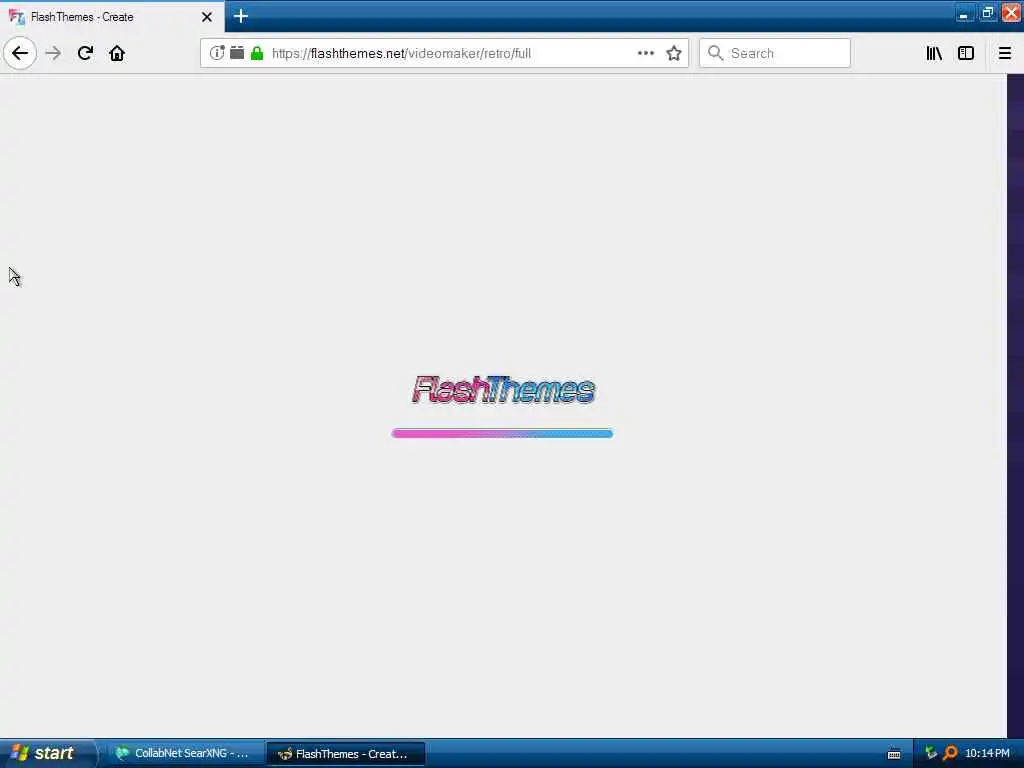This screenshot has height=768, width=1024.
Task: Bookmark this page with the star
Action: tap(674, 53)
